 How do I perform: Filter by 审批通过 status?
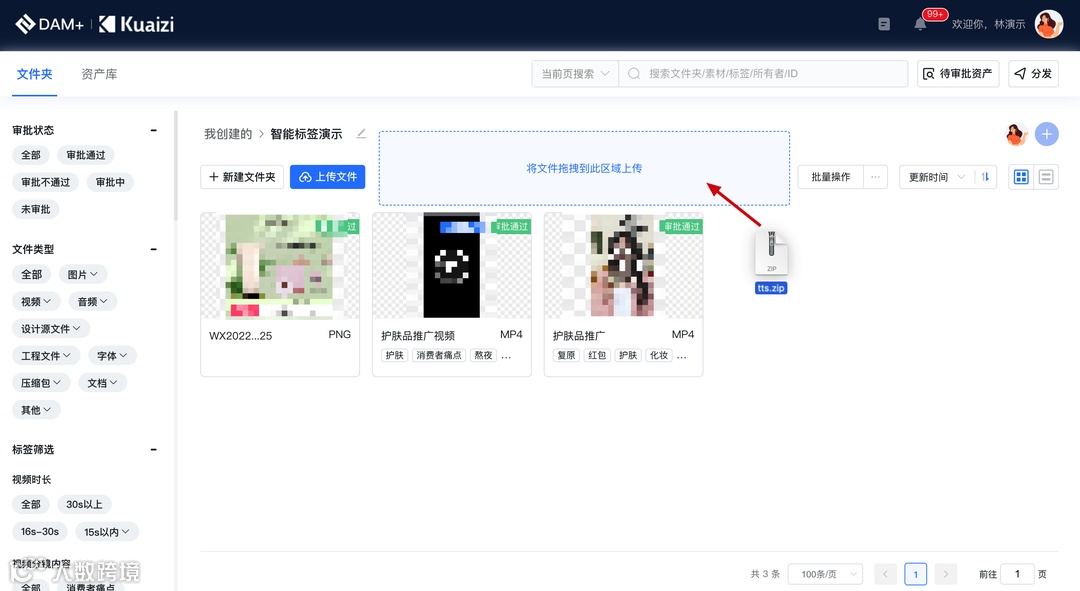(x=86, y=155)
